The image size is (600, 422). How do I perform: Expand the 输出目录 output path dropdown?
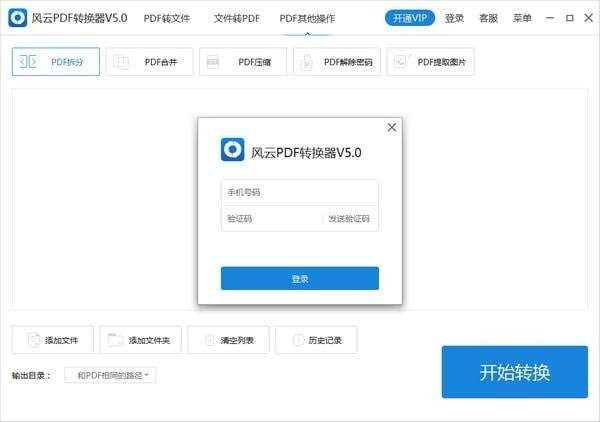(x=111, y=375)
